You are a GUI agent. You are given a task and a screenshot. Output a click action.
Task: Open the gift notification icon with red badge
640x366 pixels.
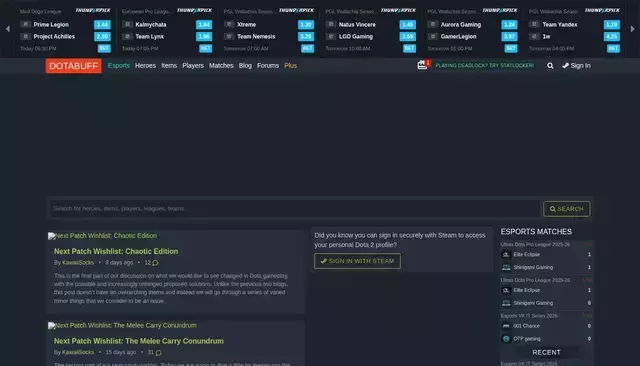423,65
